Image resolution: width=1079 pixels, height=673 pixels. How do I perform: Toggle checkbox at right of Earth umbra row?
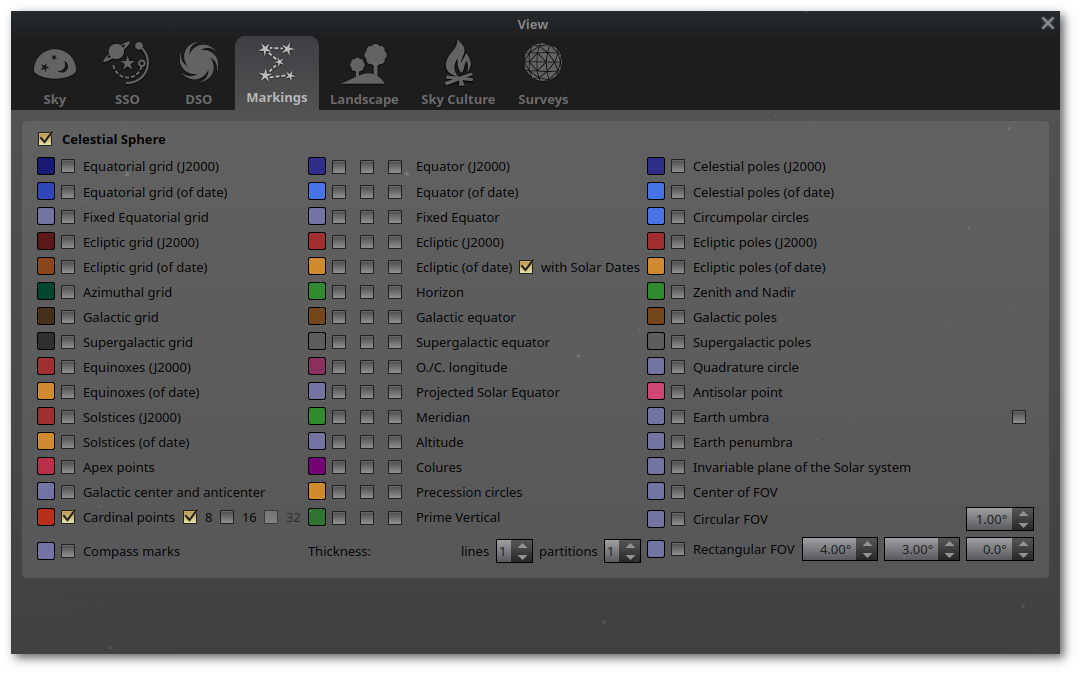click(1019, 417)
